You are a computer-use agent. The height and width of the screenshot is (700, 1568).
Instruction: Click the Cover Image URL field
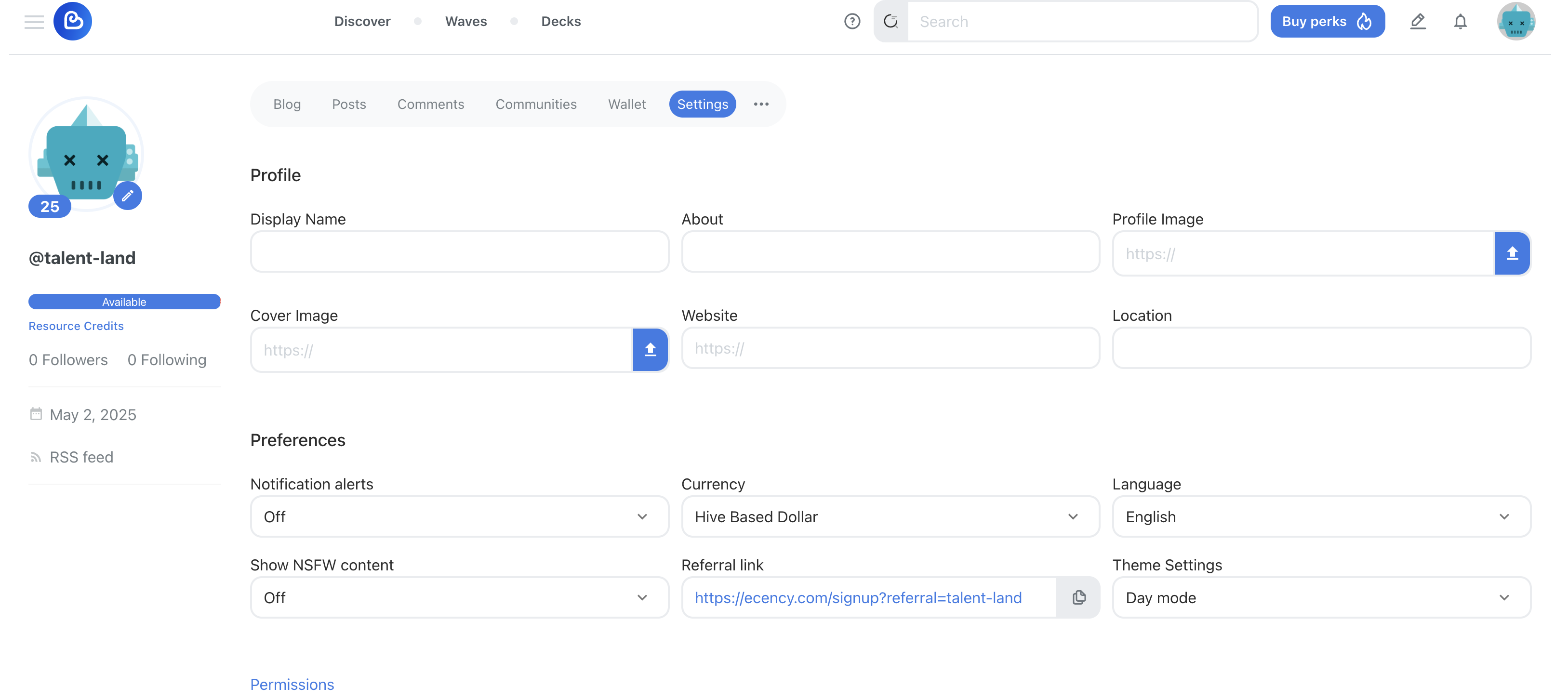click(442, 349)
